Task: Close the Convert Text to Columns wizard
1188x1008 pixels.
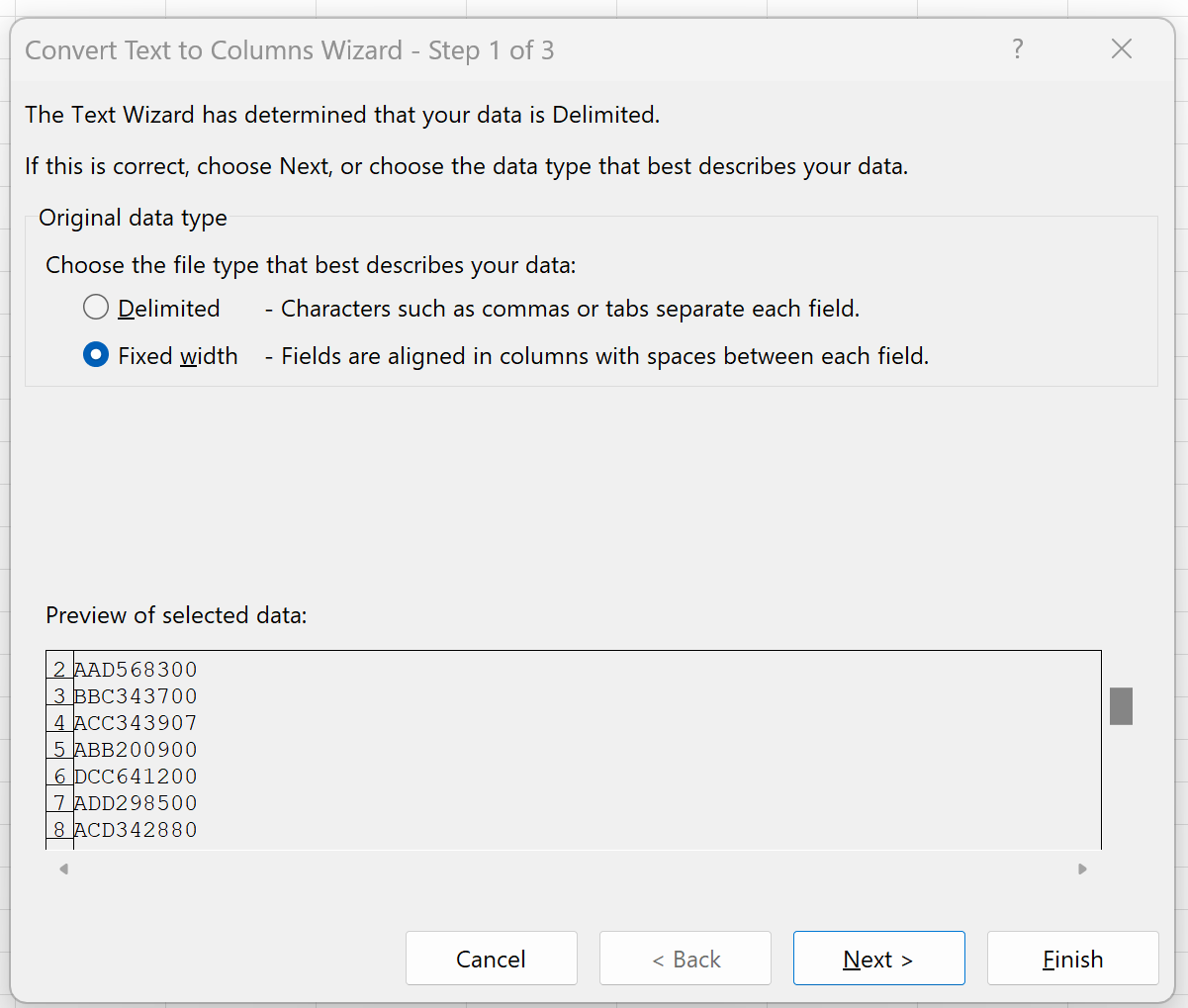Action: click(1121, 48)
